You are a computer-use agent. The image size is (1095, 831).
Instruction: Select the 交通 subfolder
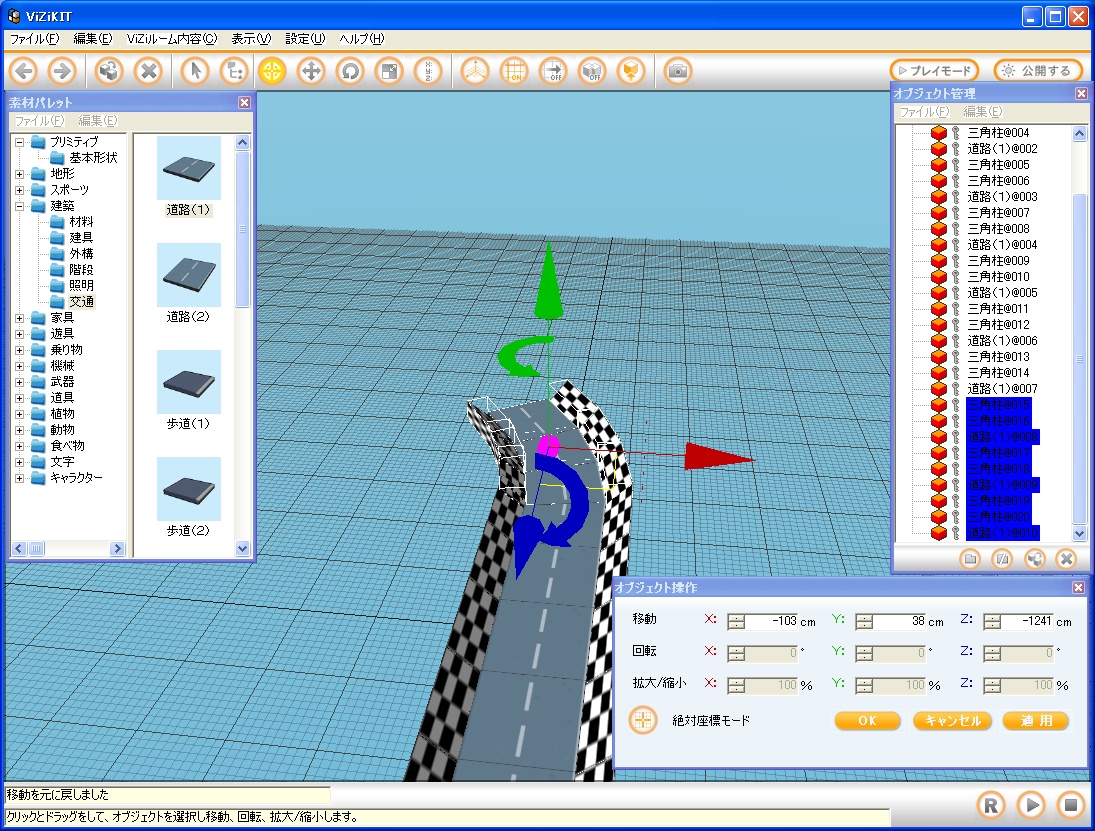pyautogui.click(x=81, y=302)
